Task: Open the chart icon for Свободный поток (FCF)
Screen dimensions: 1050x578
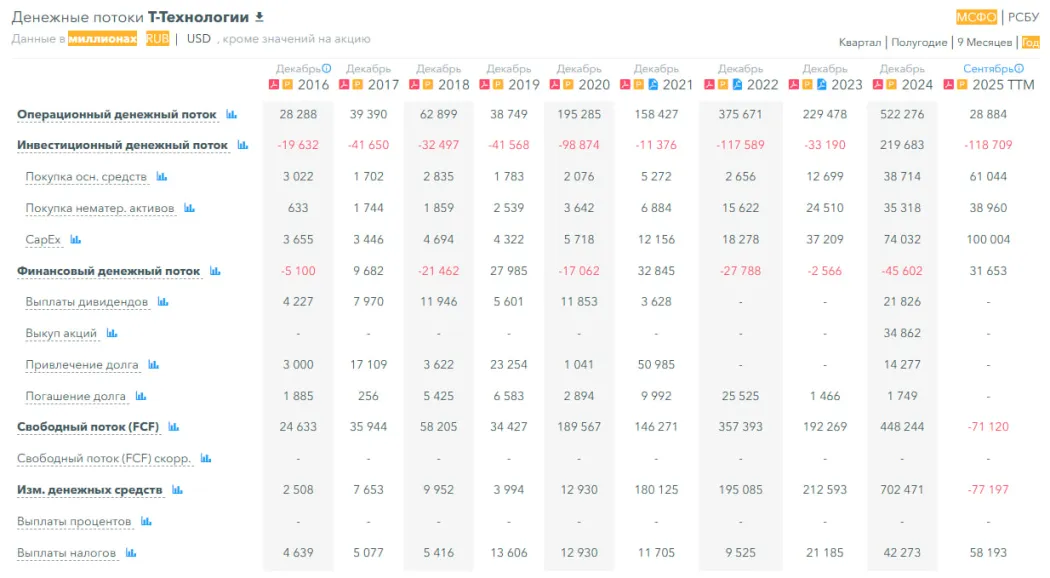Action: pyautogui.click(x=174, y=427)
